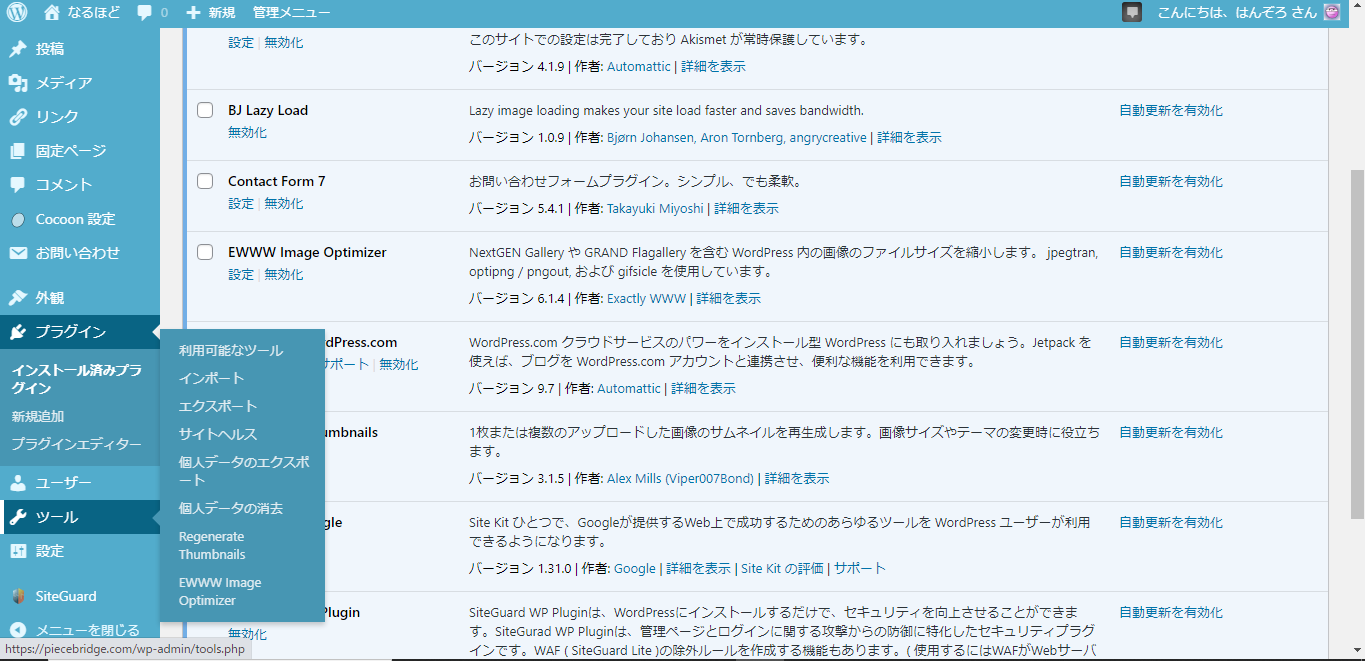The height and width of the screenshot is (661, 1365).
Task: Select the 外観 appearance icon
Action: click(x=17, y=297)
